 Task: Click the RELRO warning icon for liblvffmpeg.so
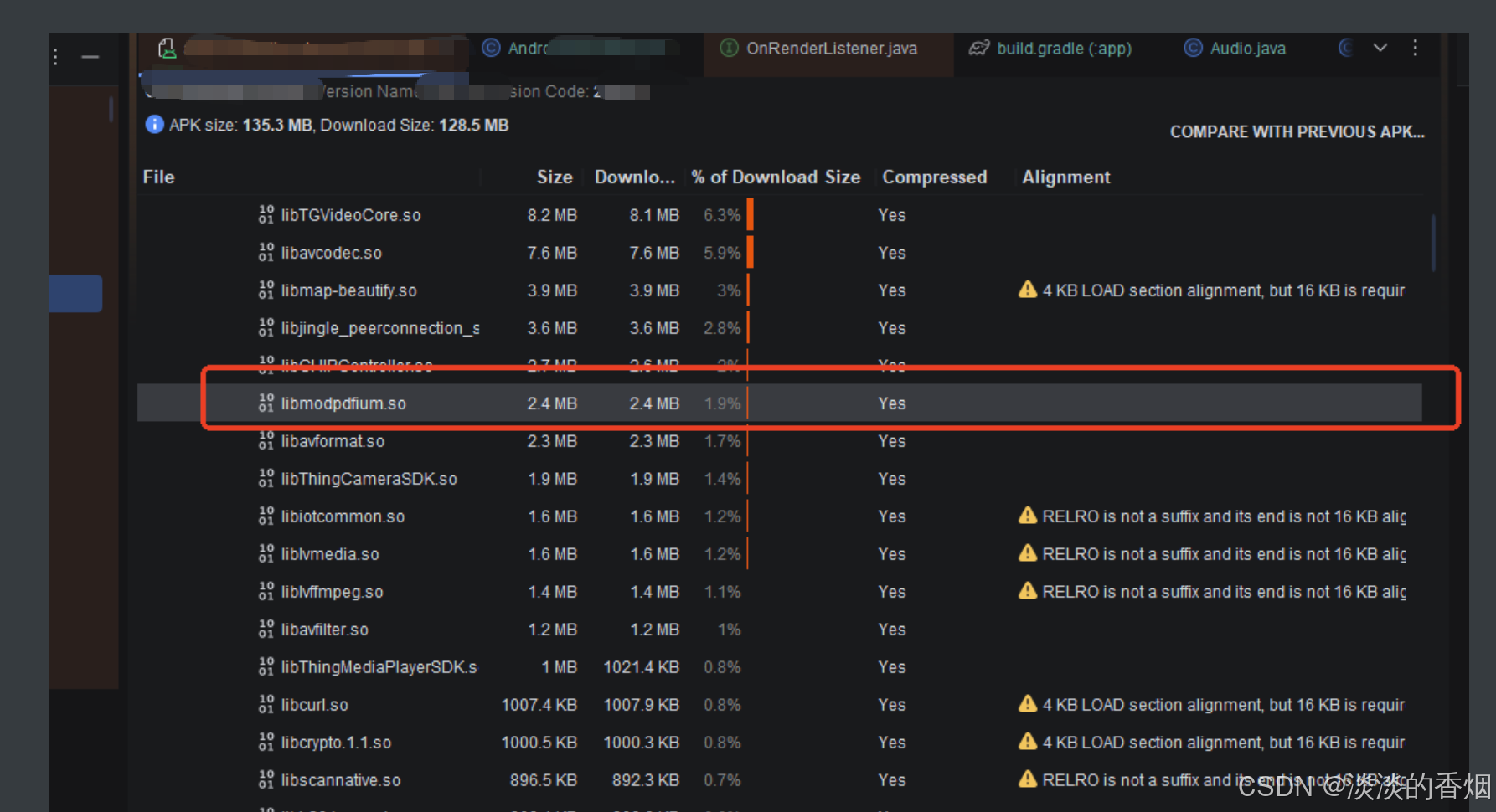(1028, 591)
